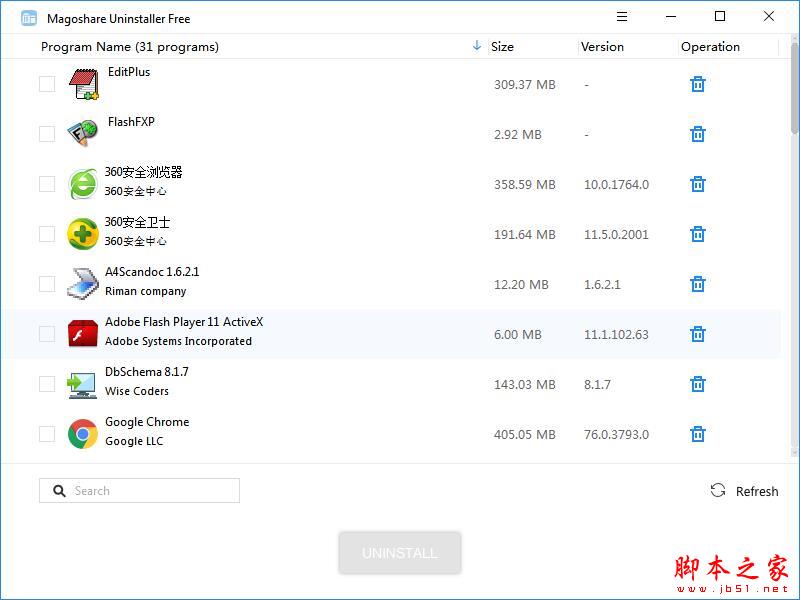The image size is (800, 600).
Task: Sort by the Size column header
Action: point(502,46)
